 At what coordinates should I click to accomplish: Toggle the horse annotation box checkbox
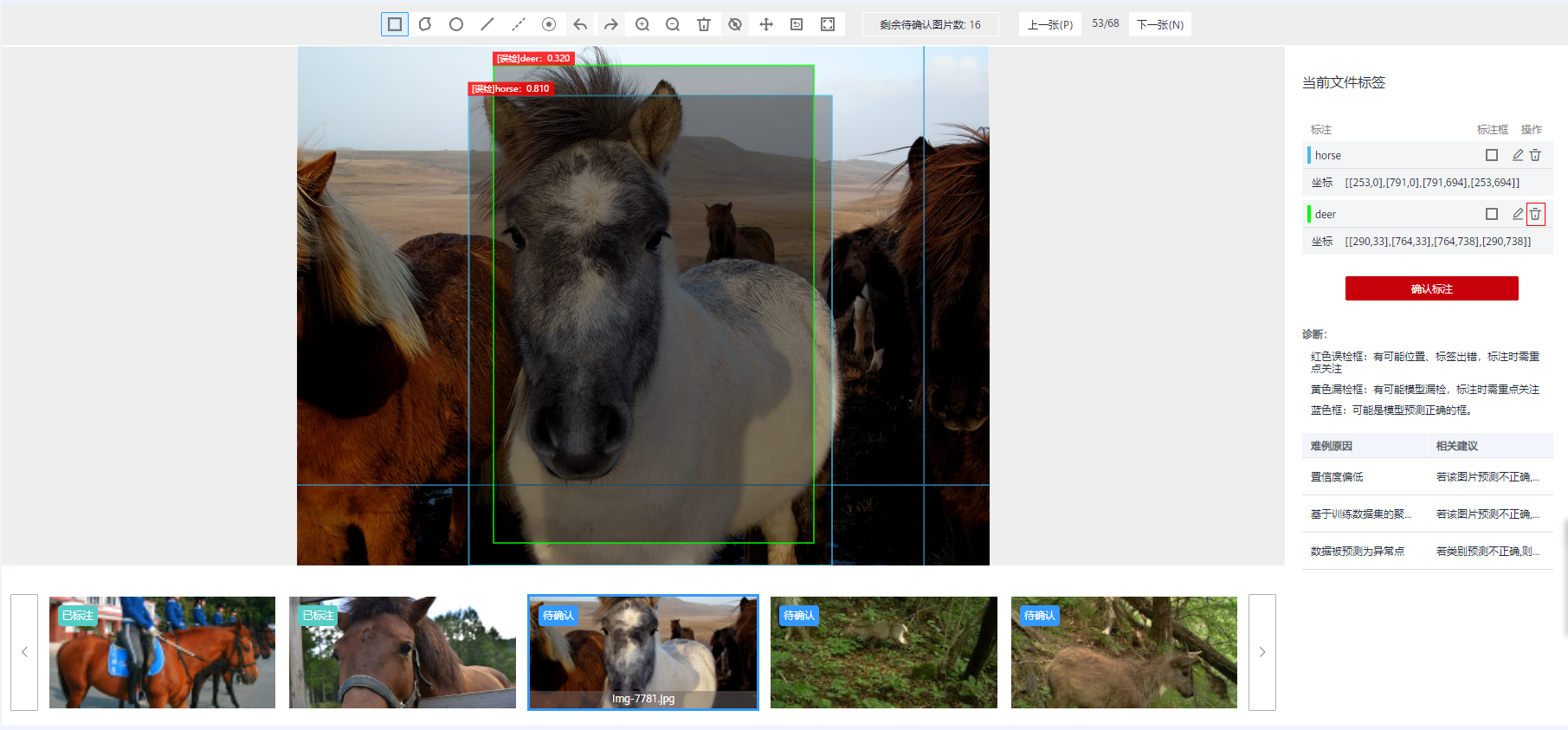(x=1491, y=155)
